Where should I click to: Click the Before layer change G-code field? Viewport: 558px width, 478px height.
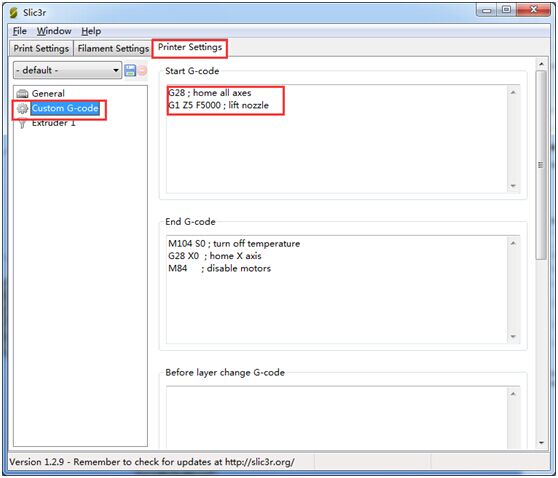(x=337, y=417)
